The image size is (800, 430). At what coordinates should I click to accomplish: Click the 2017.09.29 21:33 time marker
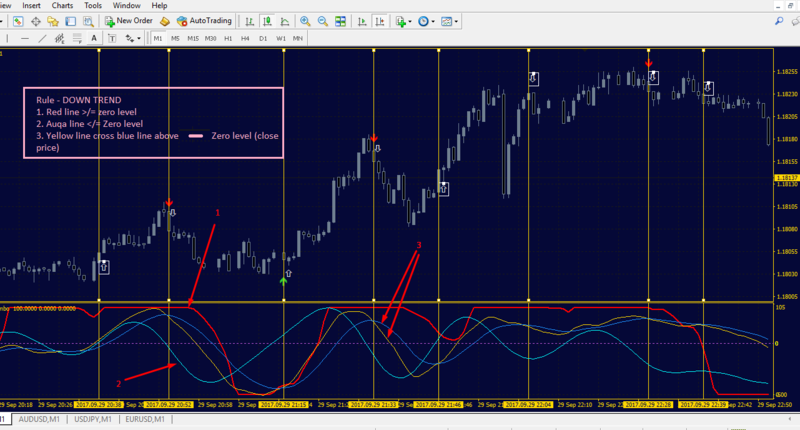tap(373, 404)
